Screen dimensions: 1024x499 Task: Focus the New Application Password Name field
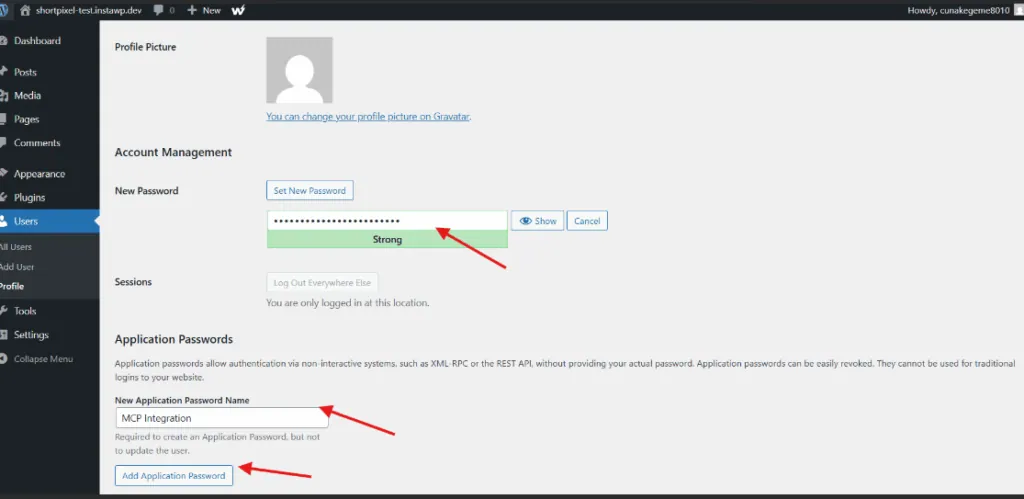221,418
